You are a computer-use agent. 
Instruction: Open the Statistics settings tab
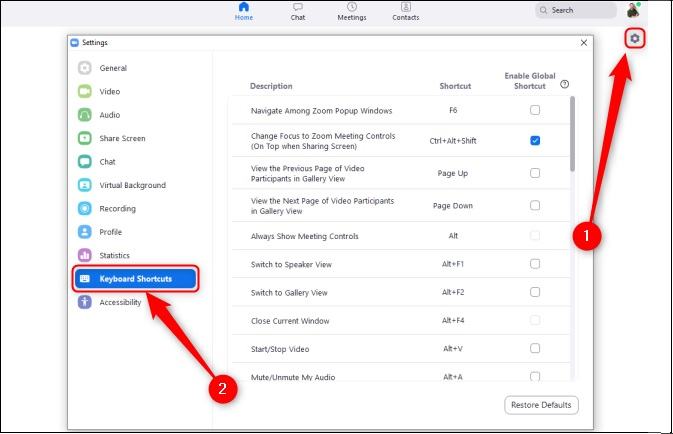click(x=136, y=255)
